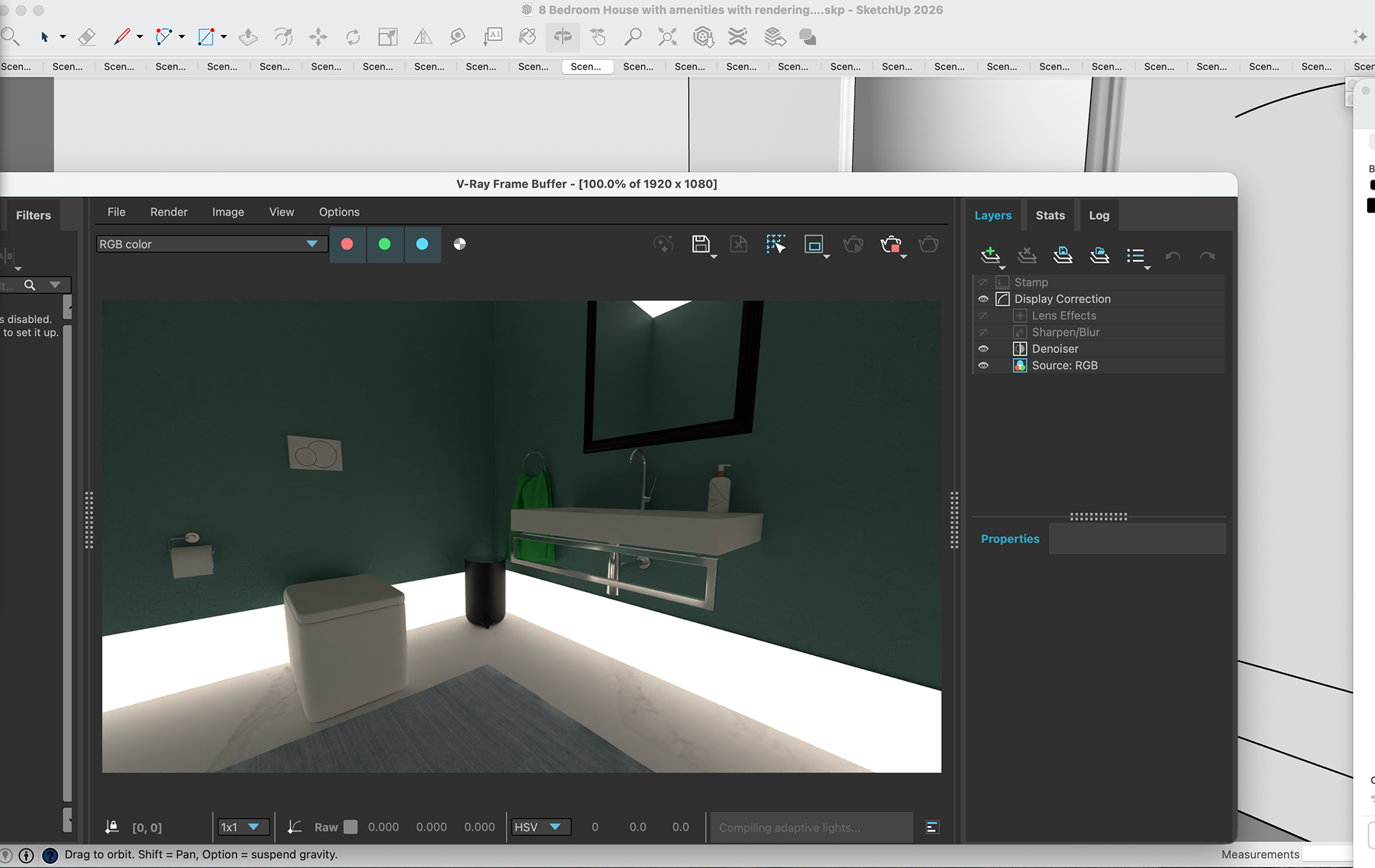Image resolution: width=1375 pixels, height=868 pixels.
Task: Toggle visibility of Source: RGB layer
Action: click(x=983, y=365)
